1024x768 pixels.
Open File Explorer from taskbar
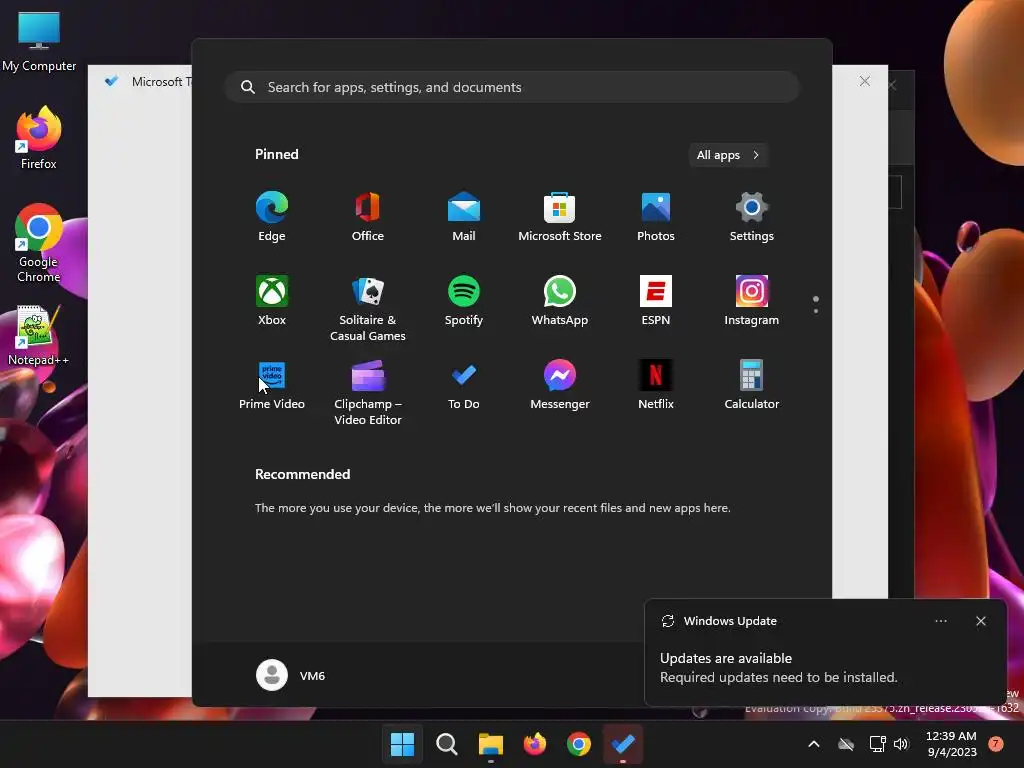pos(490,744)
